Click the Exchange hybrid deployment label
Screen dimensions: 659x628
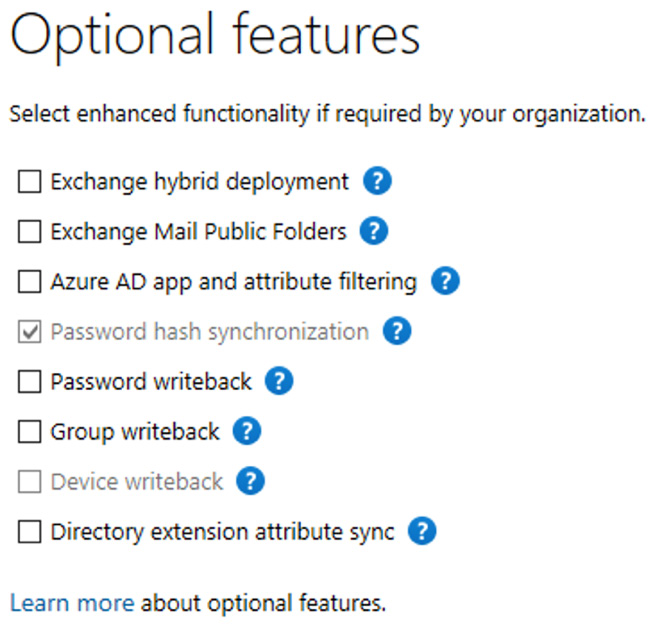pyautogui.click(x=199, y=182)
